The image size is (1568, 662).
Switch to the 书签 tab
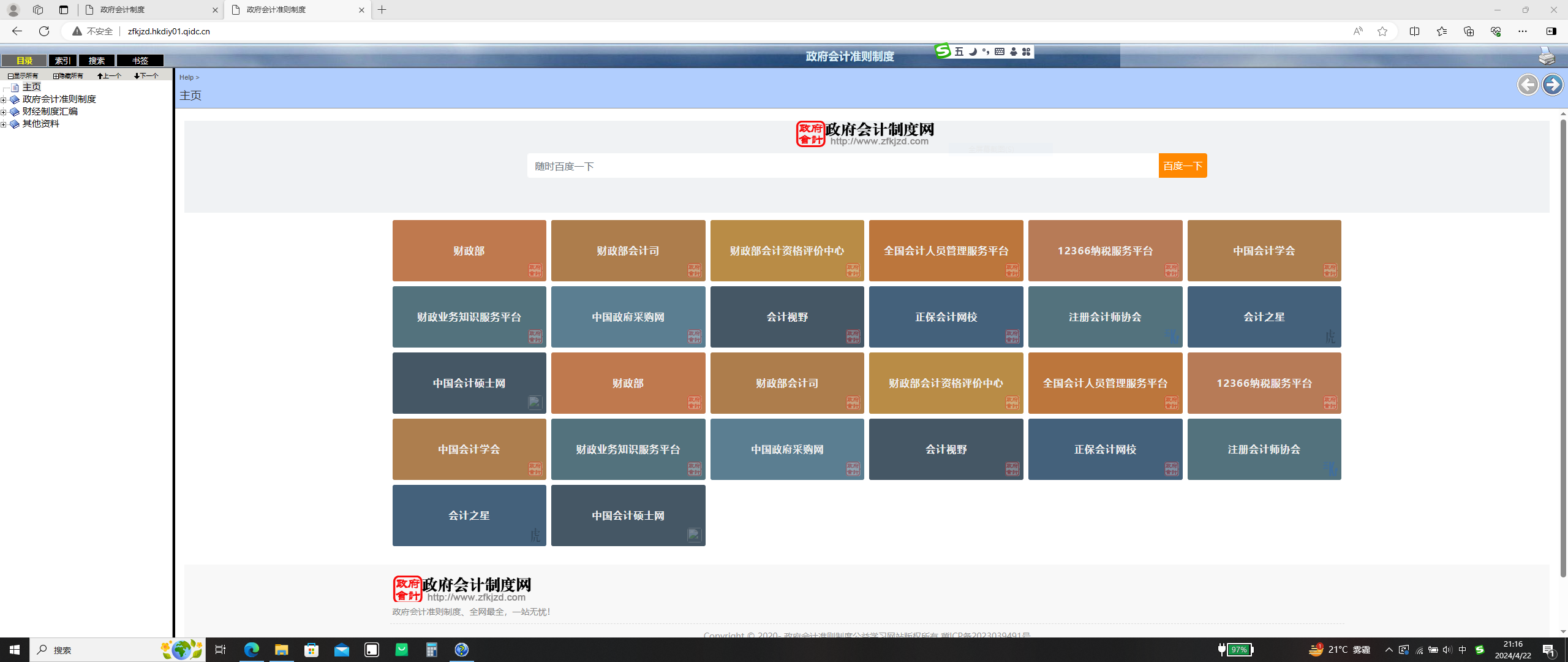[140, 60]
